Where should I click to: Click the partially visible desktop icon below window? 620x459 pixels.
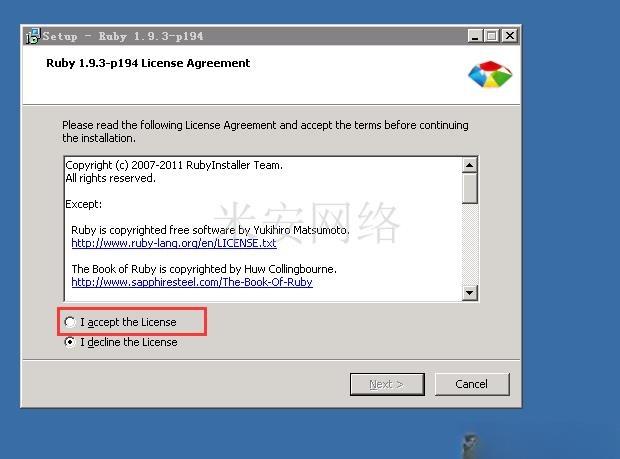[x=470, y=446]
